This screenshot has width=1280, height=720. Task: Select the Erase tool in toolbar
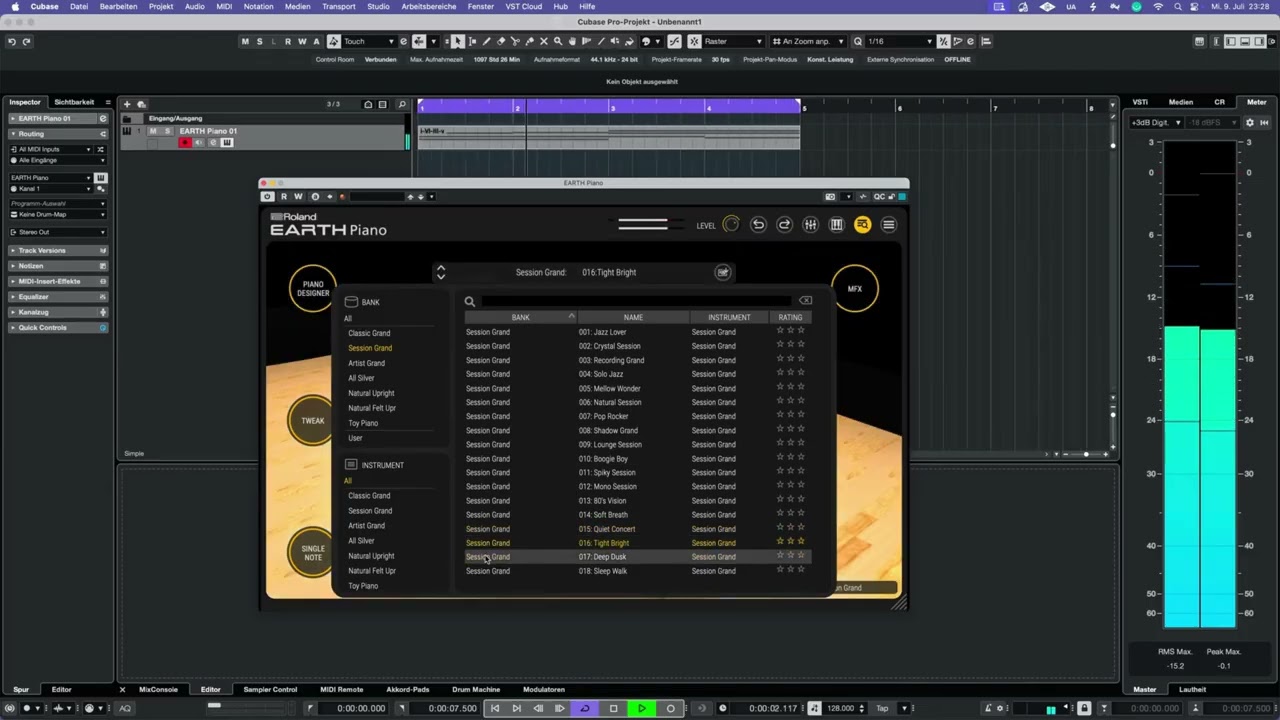coord(501,41)
